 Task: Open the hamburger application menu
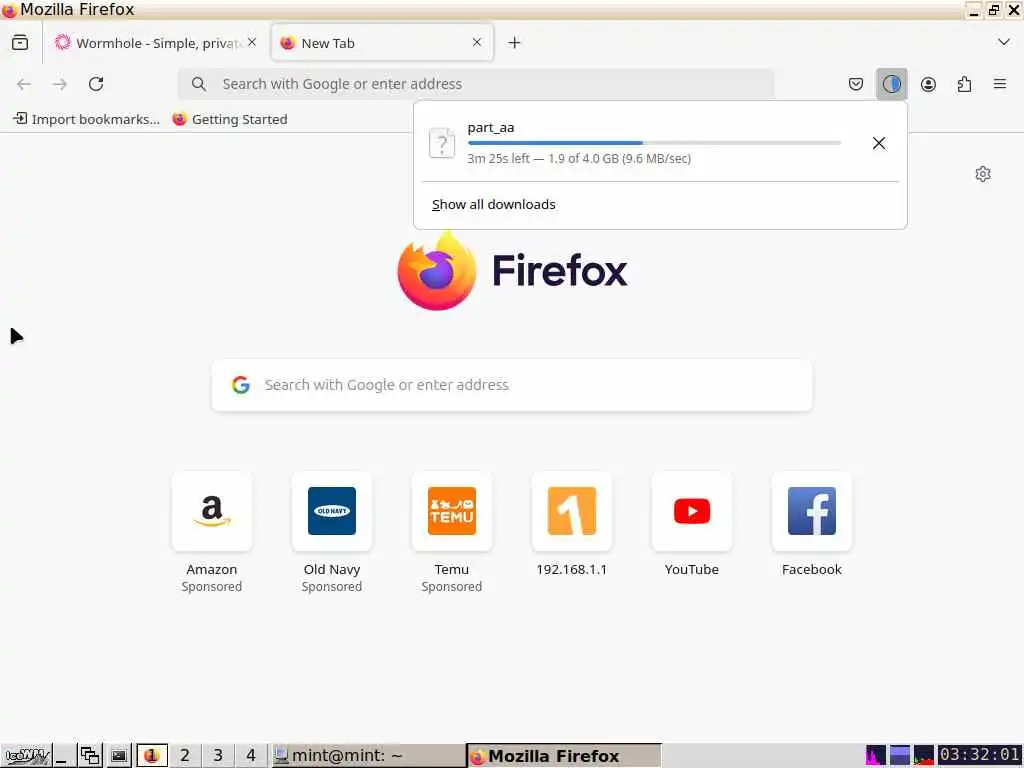[x=1000, y=84]
